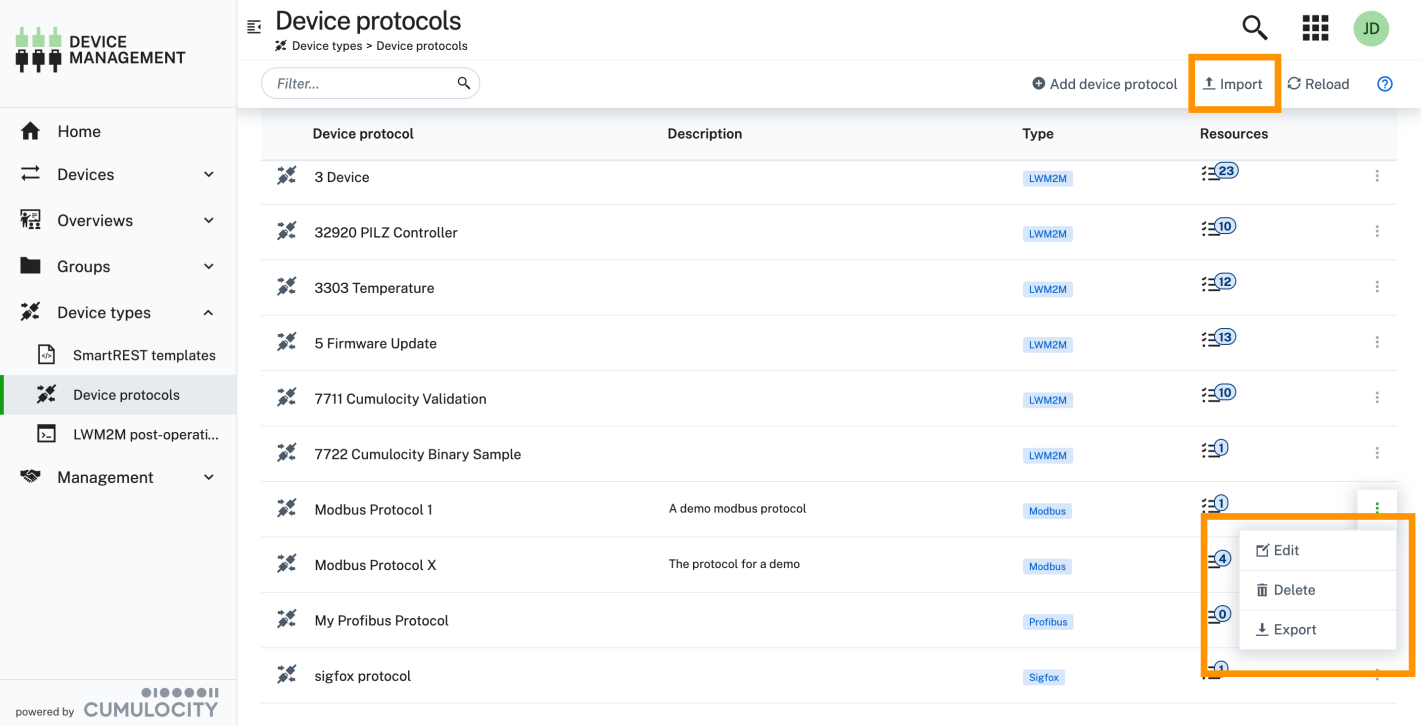Choose Delete from the context menu
The image size is (1425, 726).
coord(1293,590)
